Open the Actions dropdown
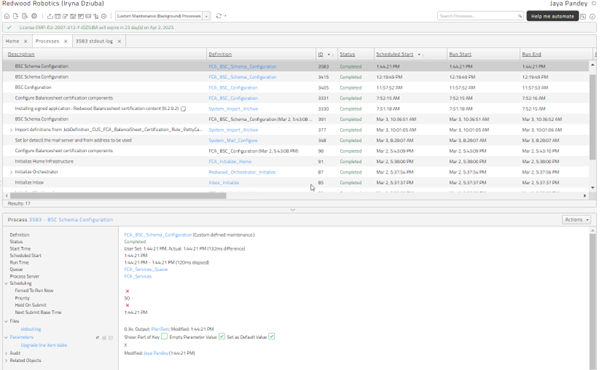The height and width of the screenshot is (370, 602). 576,220
